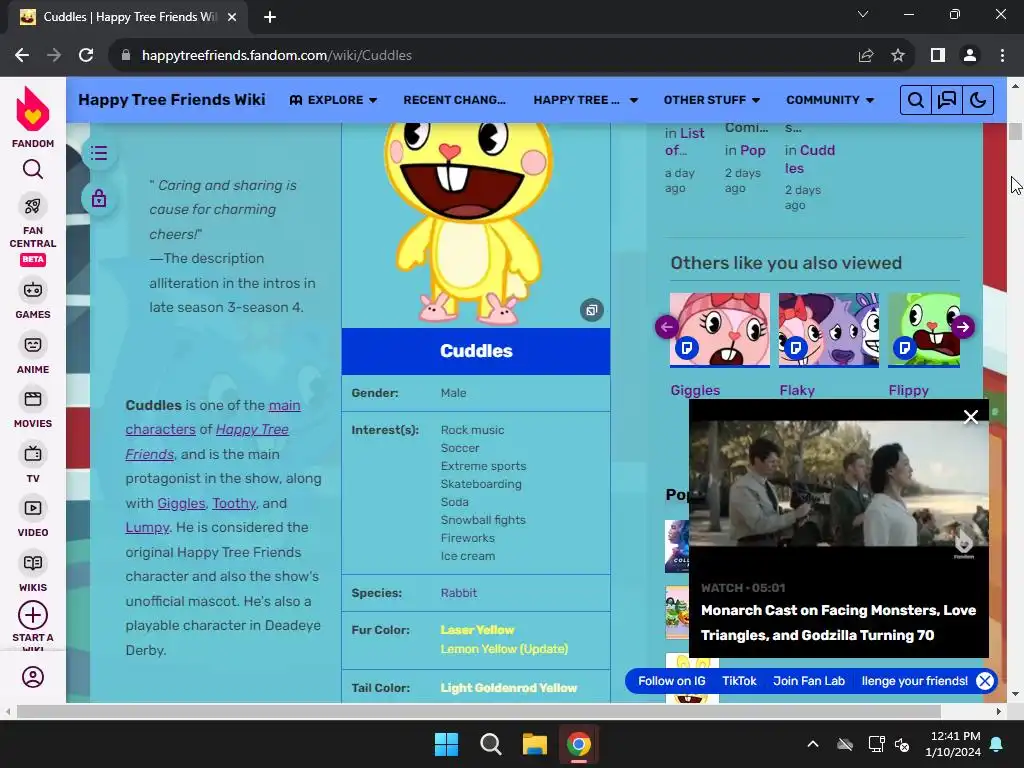Open the user profile avatar in sidebar
This screenshot has height=768, width=1024.
(33, 677)
